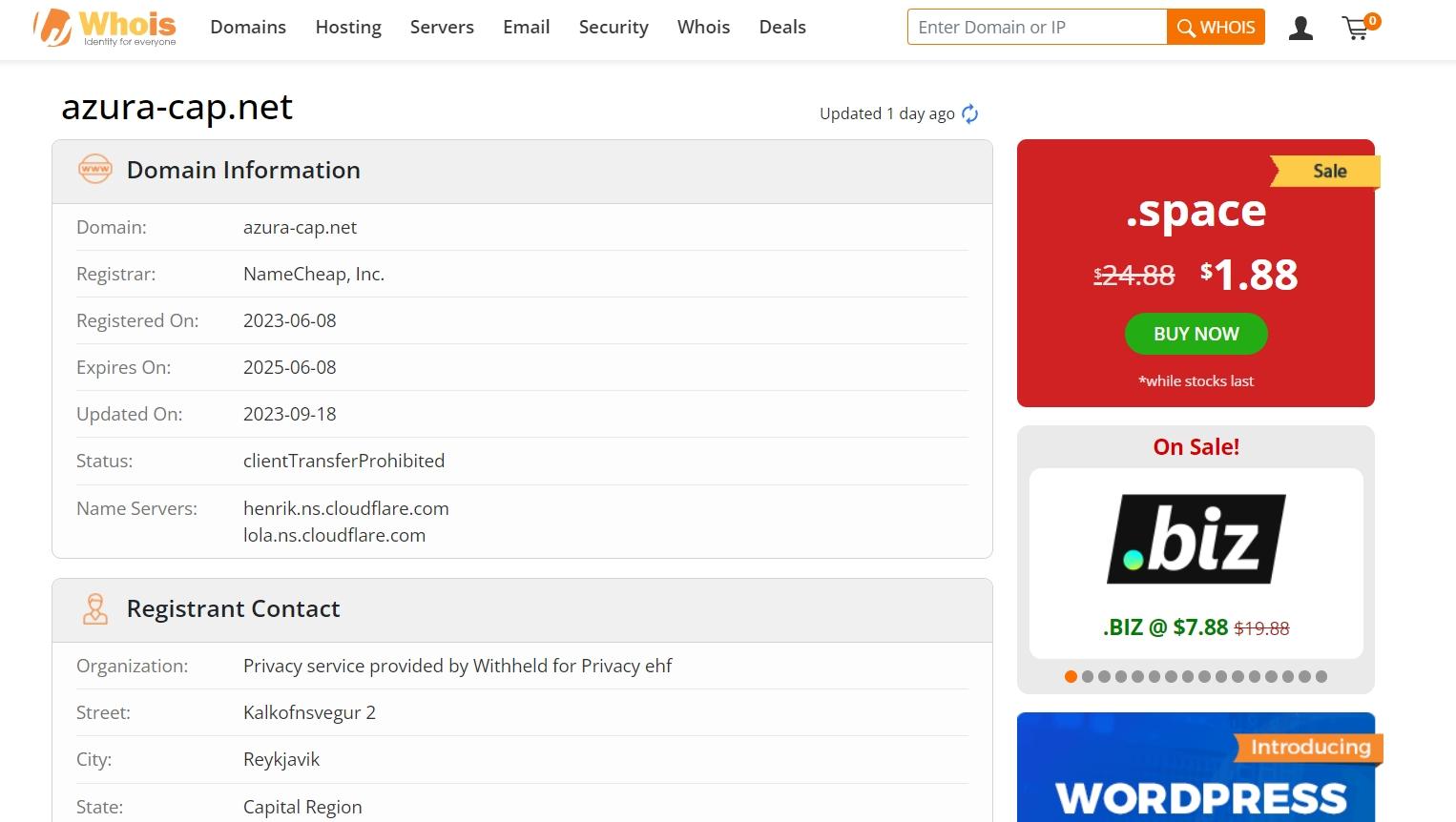Click the Introducing WordPress banner
Screen dimensions: 1456x822
[1196, 768]
